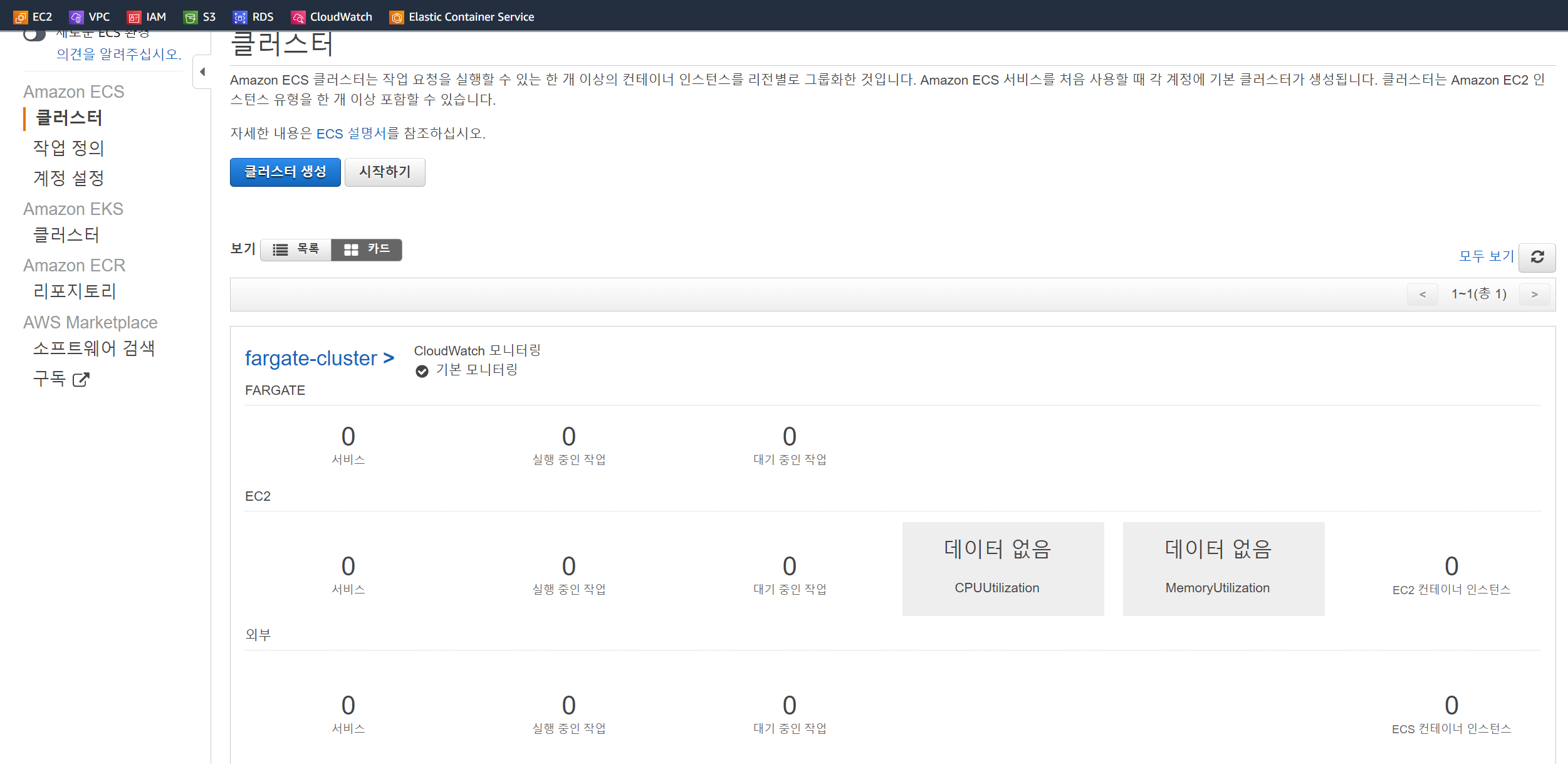Click the 클러스터 생성 button

[x=285, y=172]
